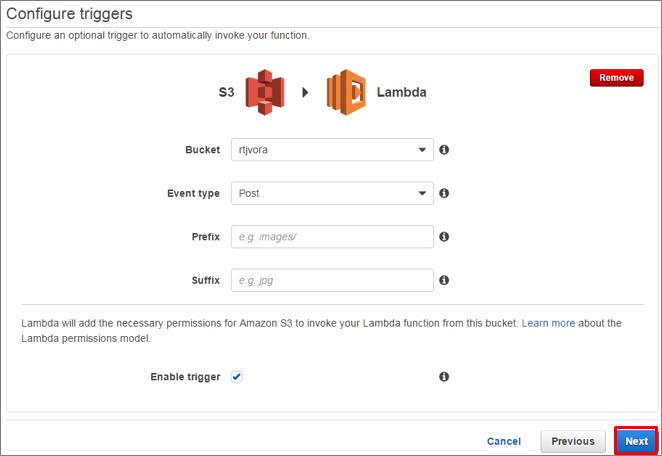Open the info icon beside the Suffix field
The image size is (662, 456).
click(444, 280)
